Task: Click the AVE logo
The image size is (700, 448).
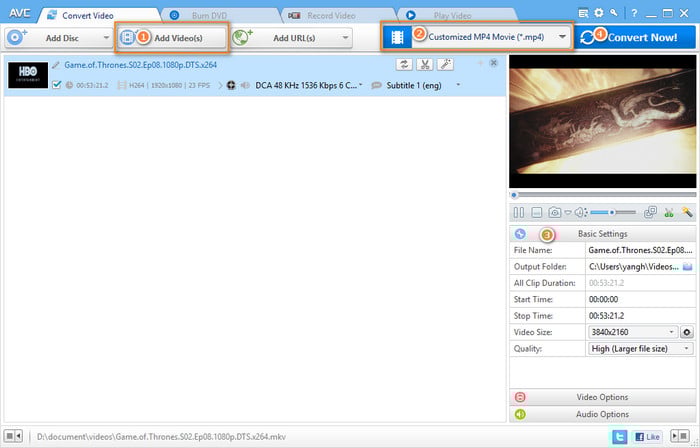Action: point(19,13)
